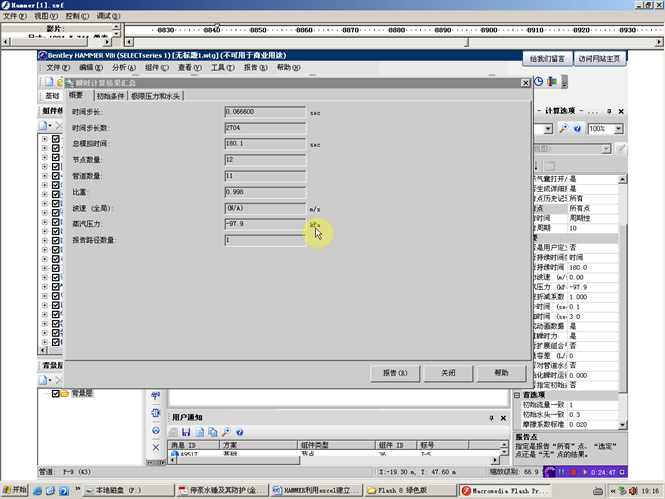Open the 工具 (Tools) menu

pos(222,68)
